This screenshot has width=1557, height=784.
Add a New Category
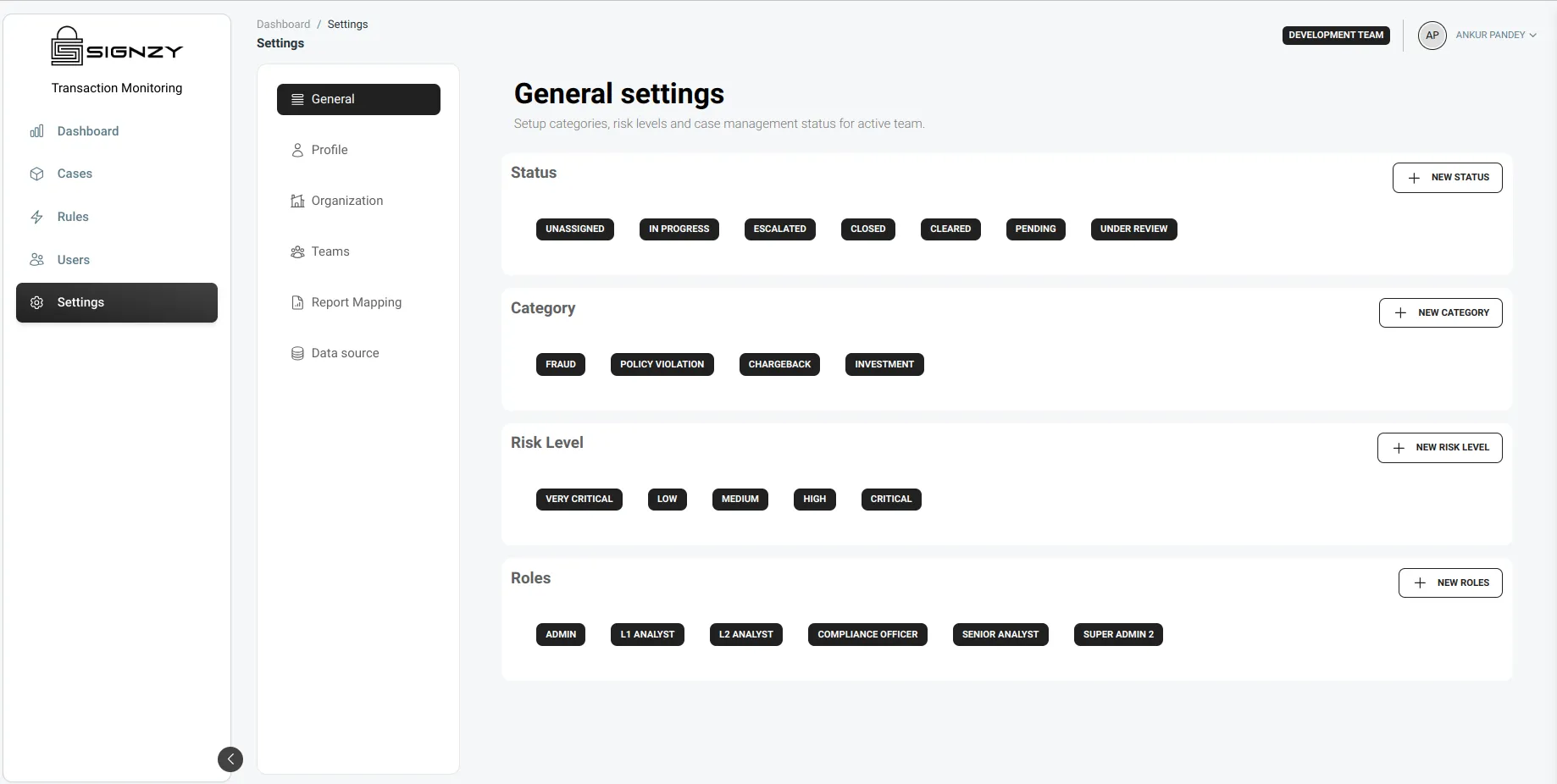(1441, 312)
